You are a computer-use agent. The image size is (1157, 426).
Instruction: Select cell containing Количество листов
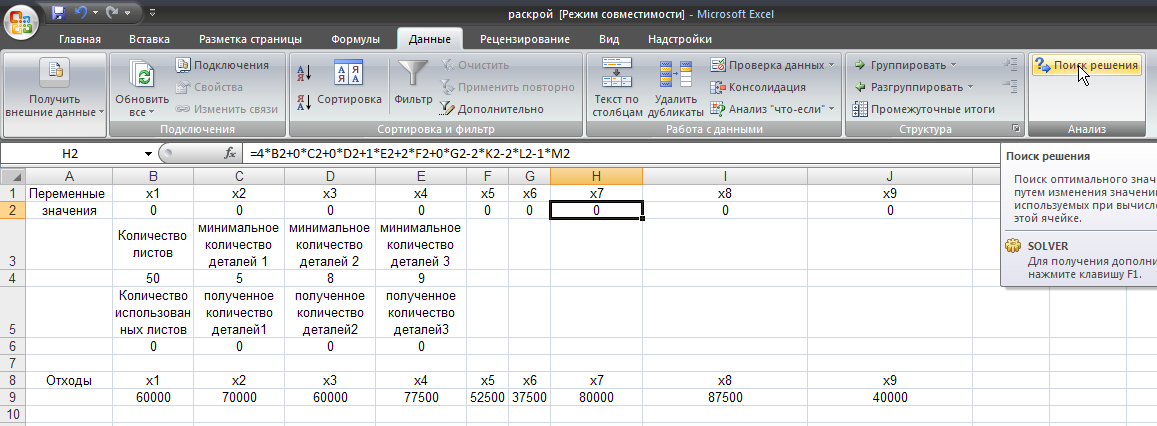[x=153, y=244]
